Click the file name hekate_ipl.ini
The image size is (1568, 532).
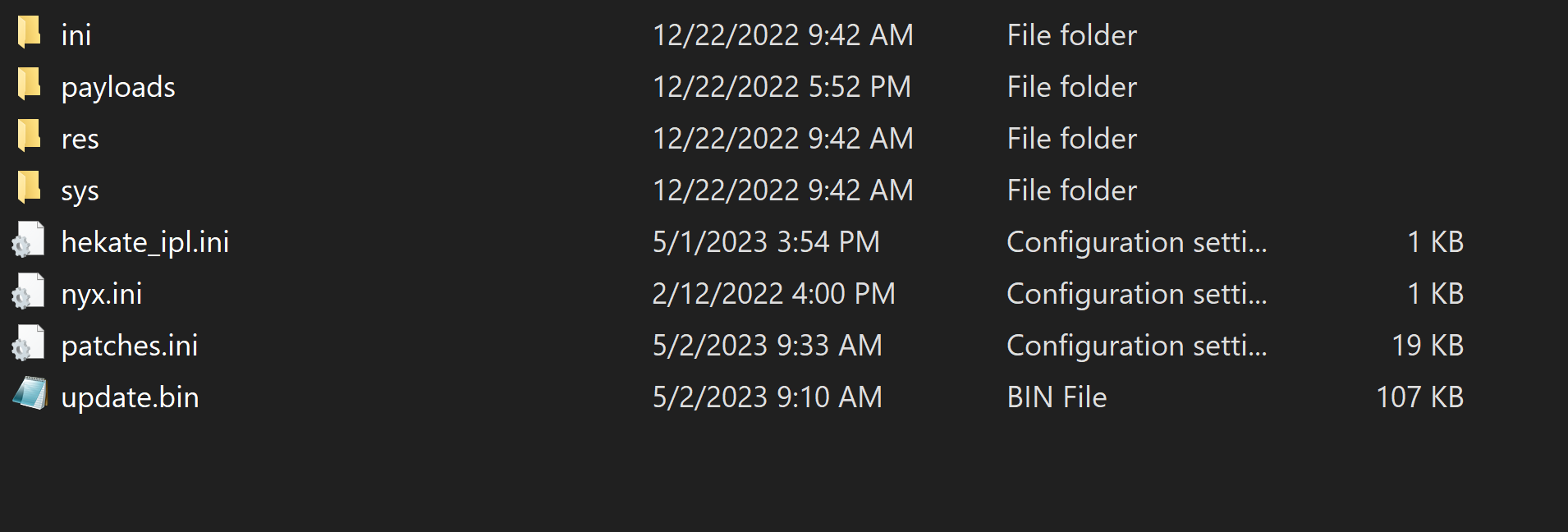145,242
